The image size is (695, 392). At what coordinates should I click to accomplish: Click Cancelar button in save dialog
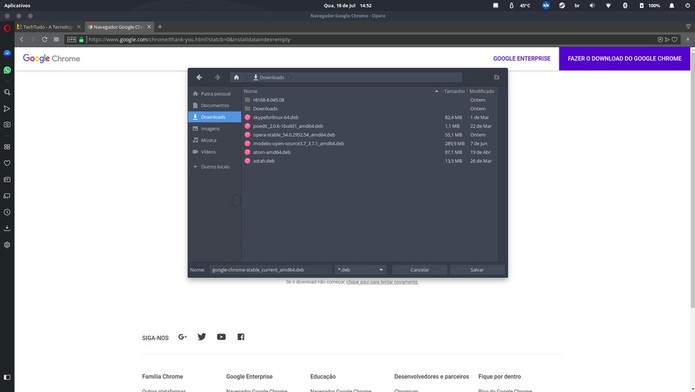(x=419, y=270)
